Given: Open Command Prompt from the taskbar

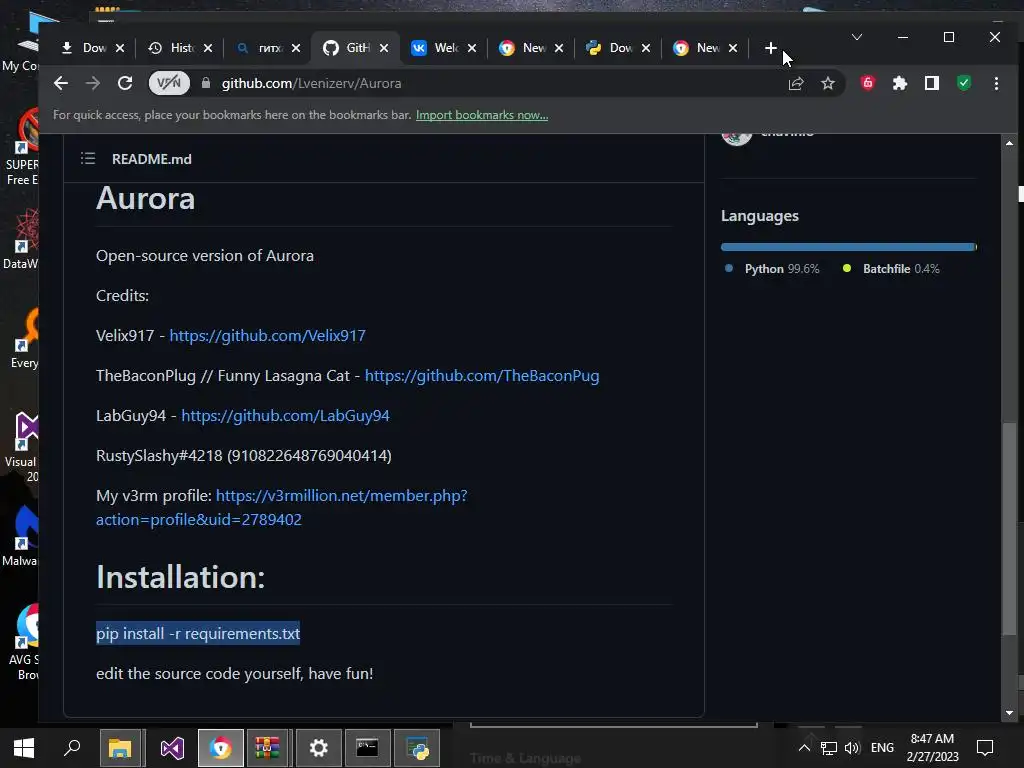Looking at the screenshot, I should coord(367,748).
